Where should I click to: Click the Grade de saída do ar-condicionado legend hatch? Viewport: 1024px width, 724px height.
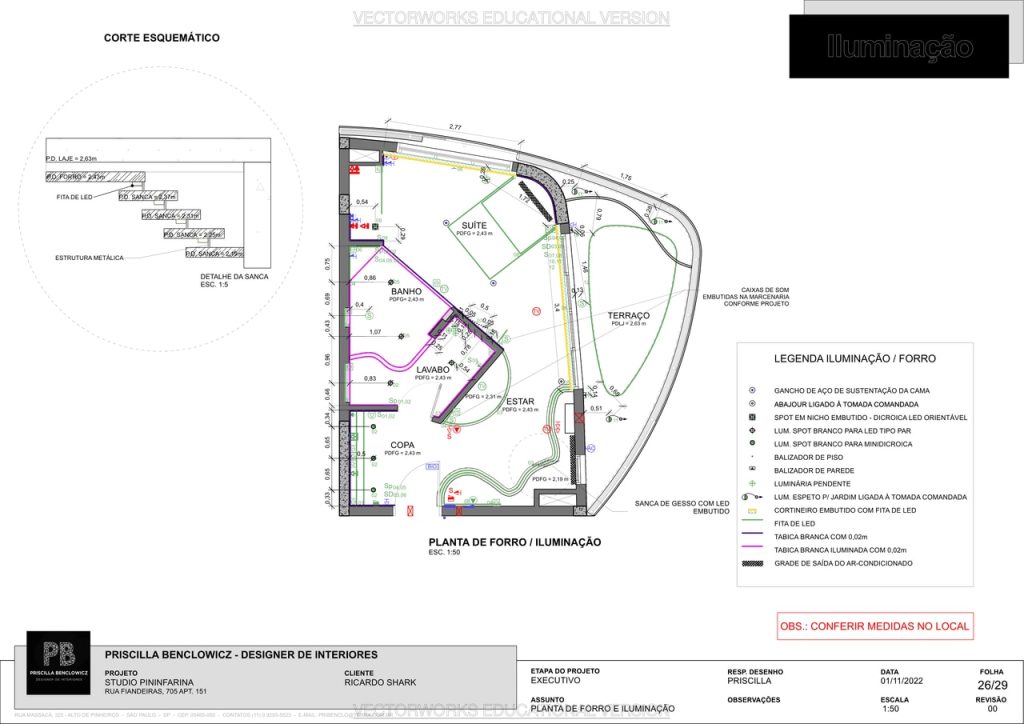click(x=752, y=563)
